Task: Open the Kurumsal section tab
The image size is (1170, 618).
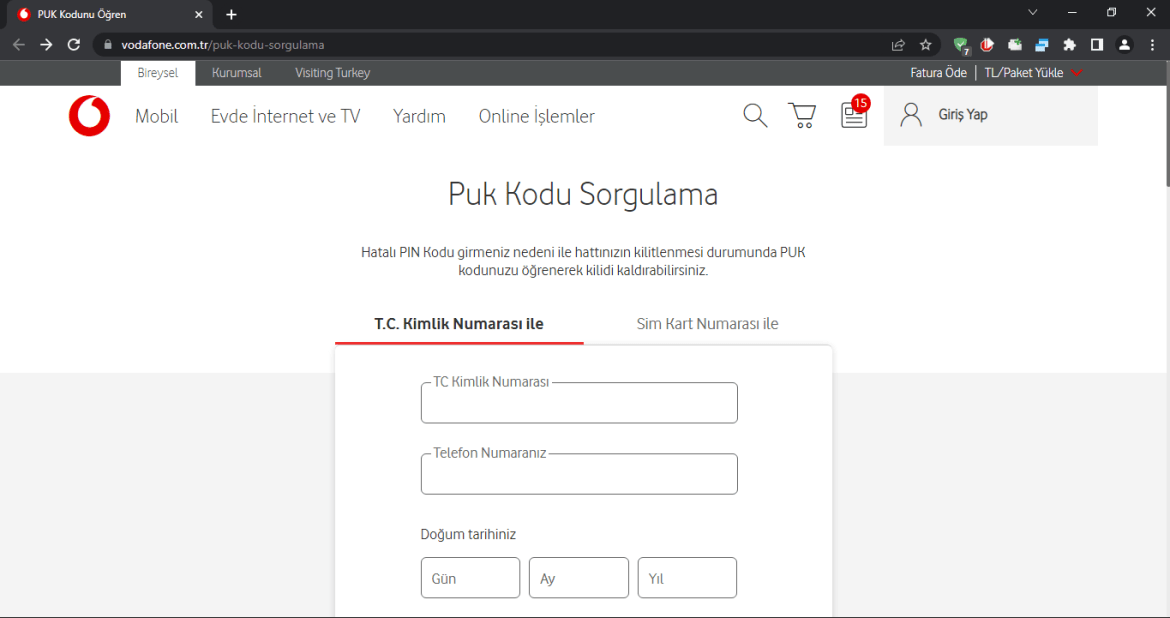Action: [237, 73]
